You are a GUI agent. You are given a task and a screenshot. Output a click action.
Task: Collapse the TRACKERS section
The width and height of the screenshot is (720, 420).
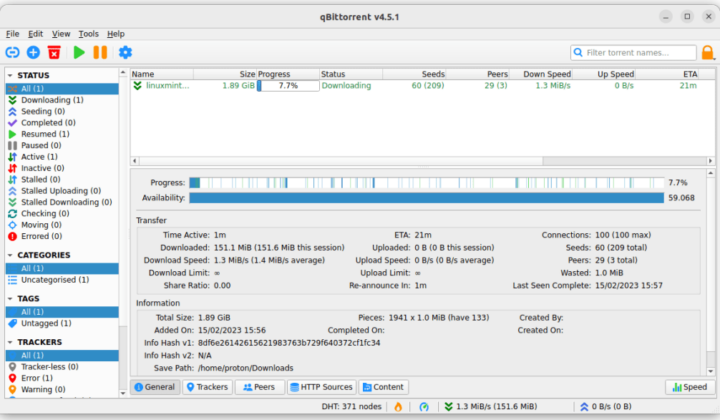pyautogui.click(x=10, y=342)
